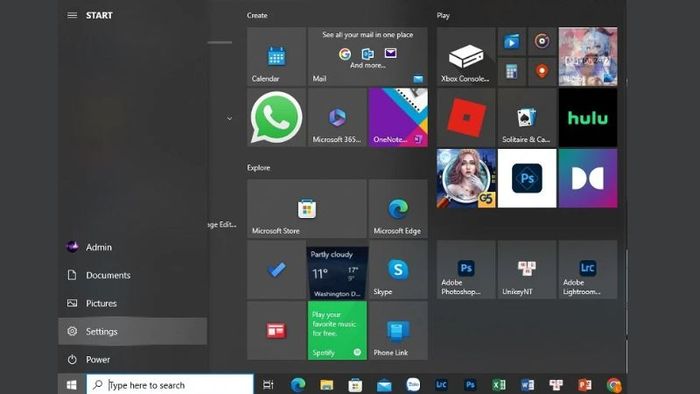The height and width of the screenshot is (394, 700).
Task: Expand the START hamburger menu
Action: (x=72, y=15)
